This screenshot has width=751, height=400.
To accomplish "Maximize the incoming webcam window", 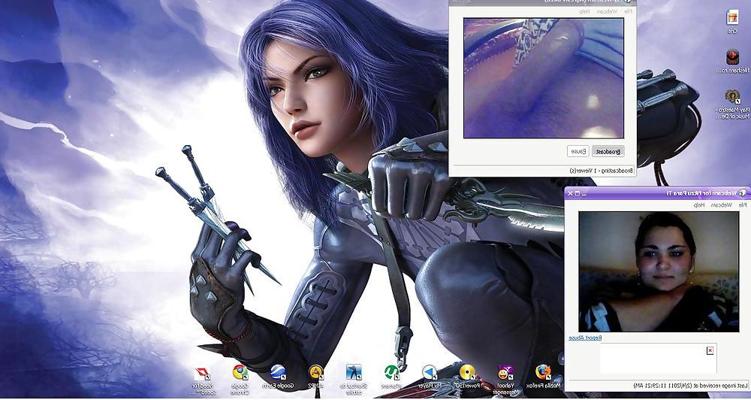I will point(577,193).
